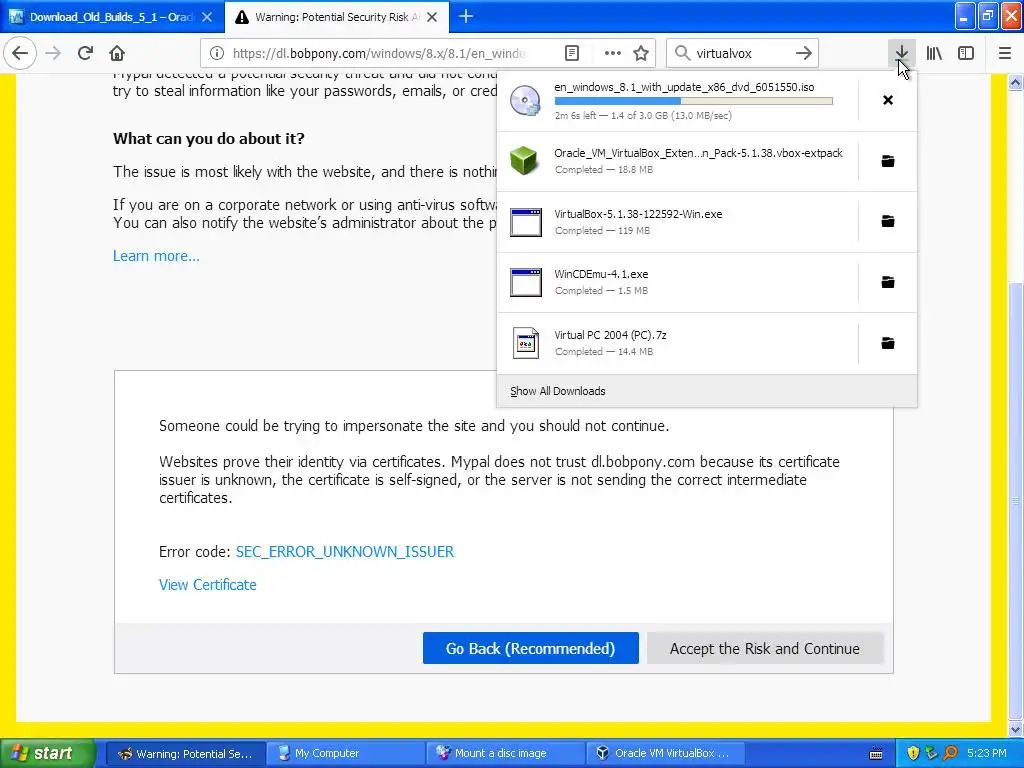Viewport: 1024px width, 768px height.
Task: Click the magnifier icon in system tray
Action: coord(950,754)
